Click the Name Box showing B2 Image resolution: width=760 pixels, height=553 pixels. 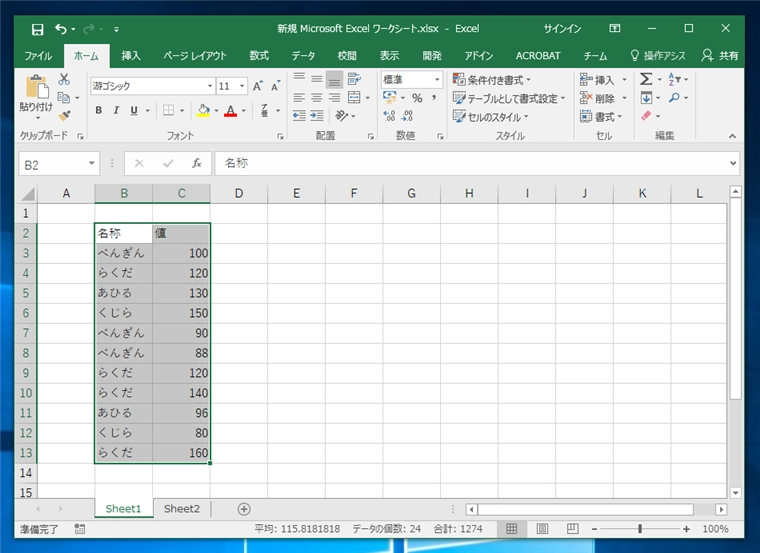click(52, 164)
